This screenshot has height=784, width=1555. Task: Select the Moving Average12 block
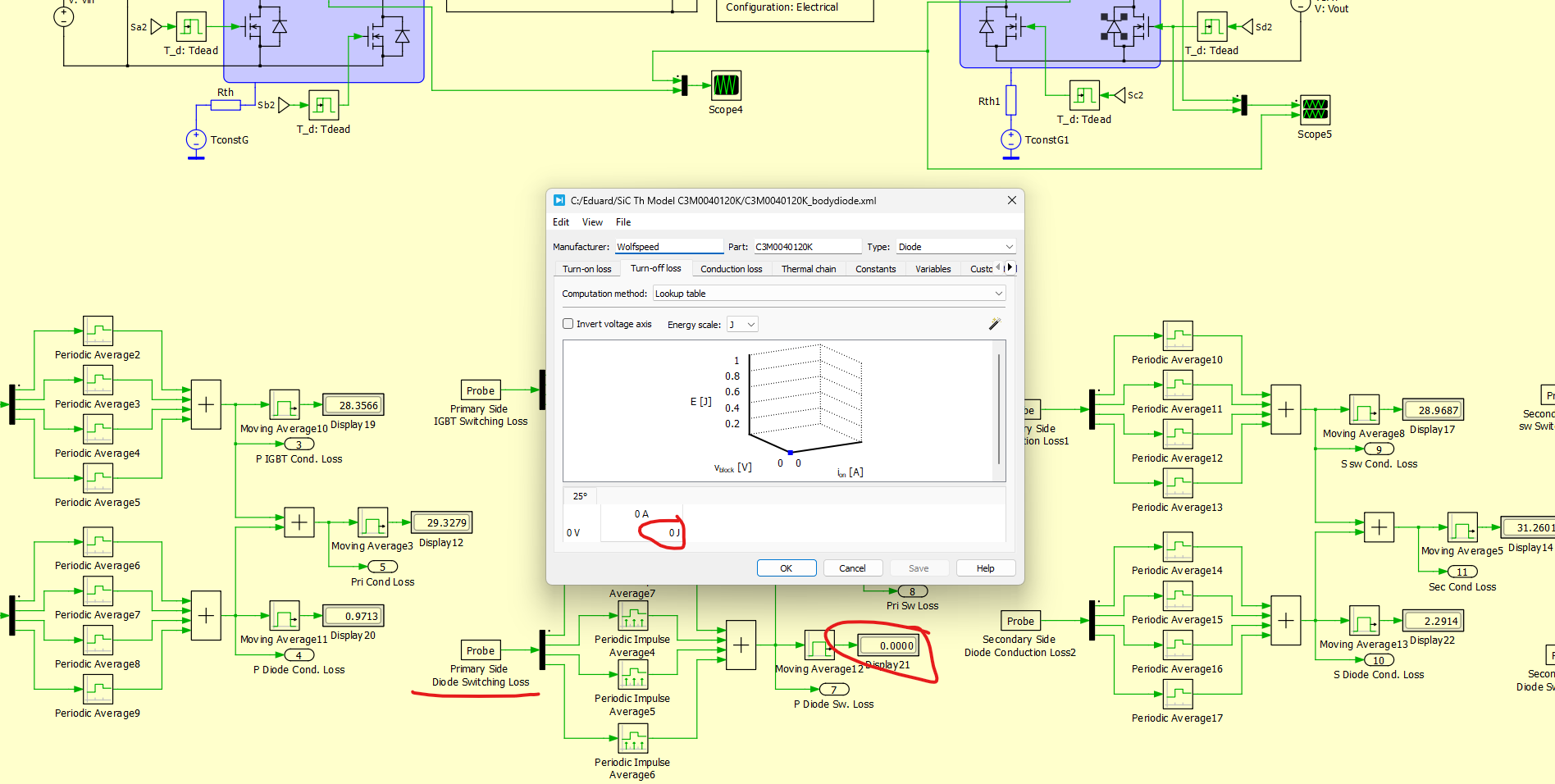(x=819, y=645)
